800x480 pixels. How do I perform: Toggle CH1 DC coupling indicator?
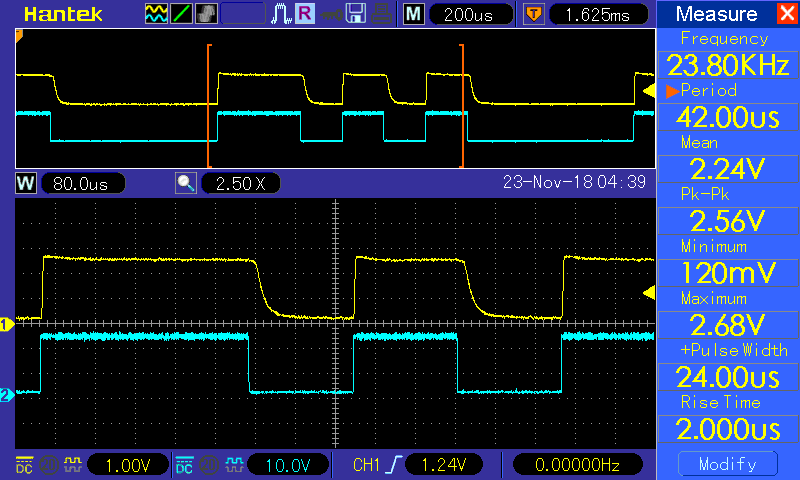tap(24, 465)
